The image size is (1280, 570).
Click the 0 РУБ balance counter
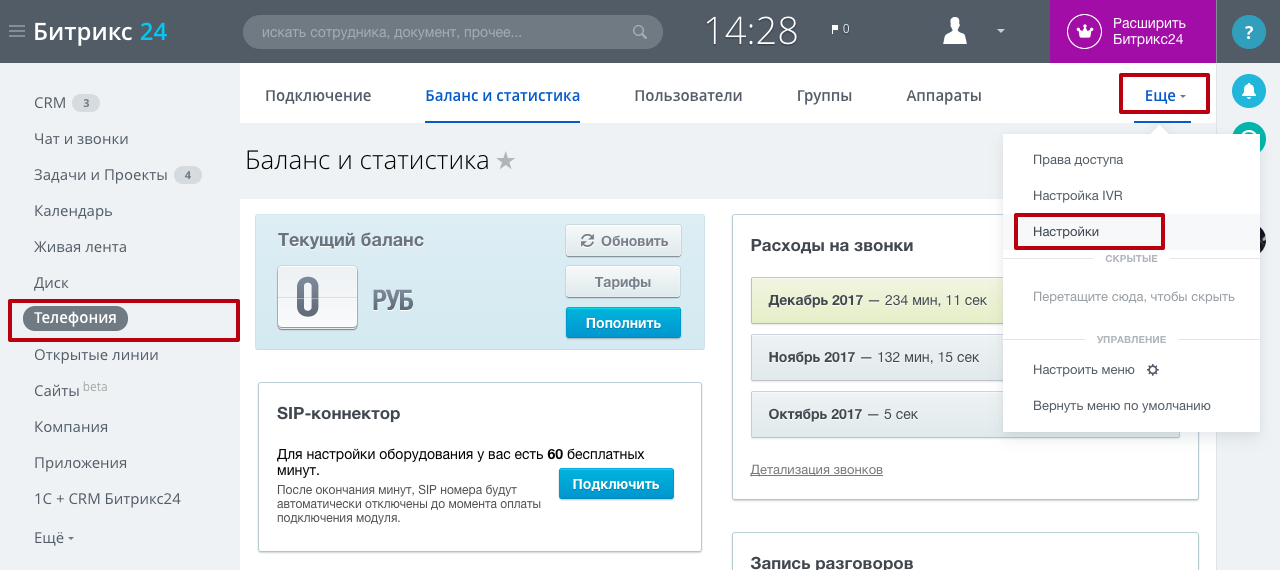[345, 298]
